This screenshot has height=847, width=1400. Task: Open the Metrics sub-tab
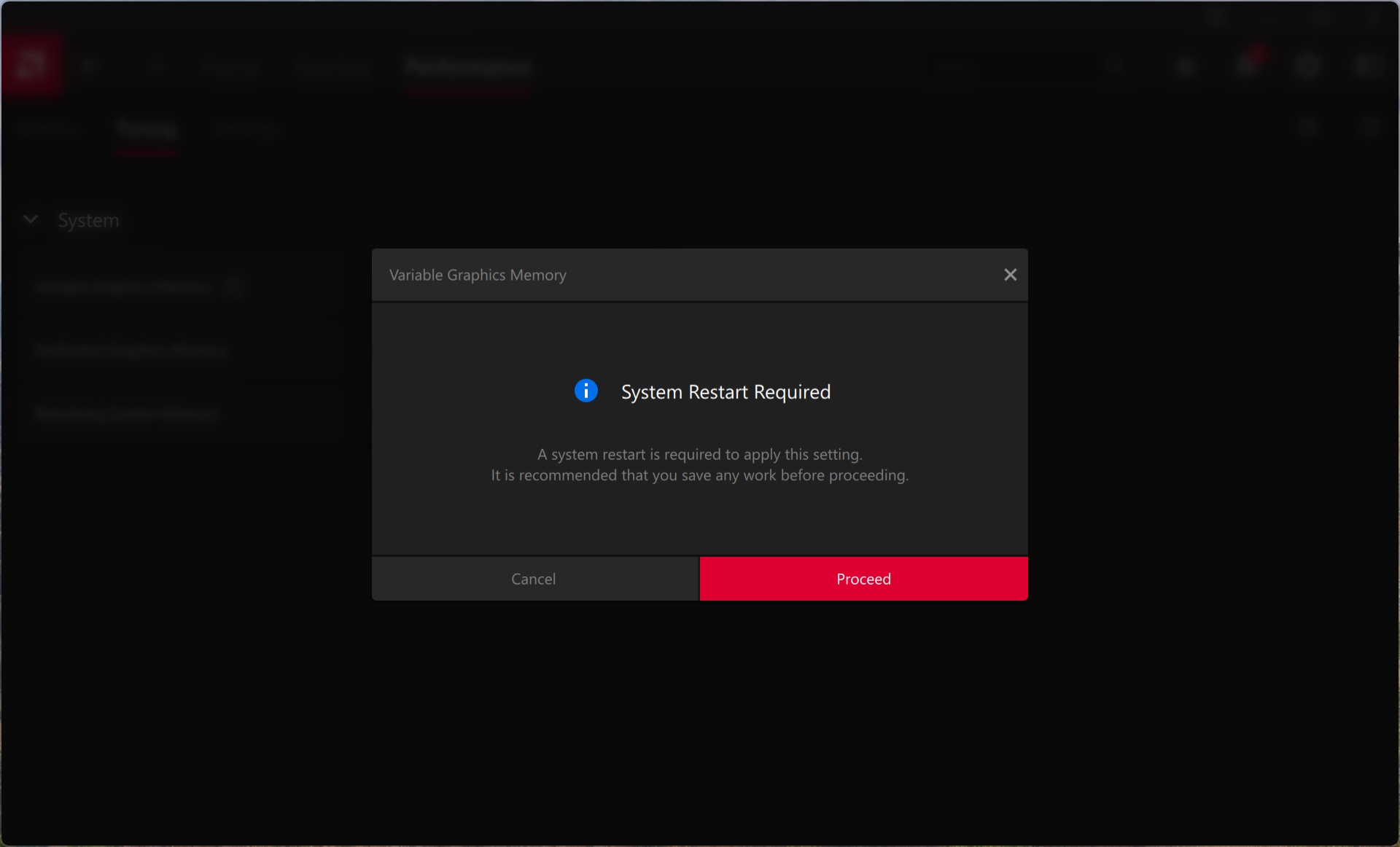[50, 130]
